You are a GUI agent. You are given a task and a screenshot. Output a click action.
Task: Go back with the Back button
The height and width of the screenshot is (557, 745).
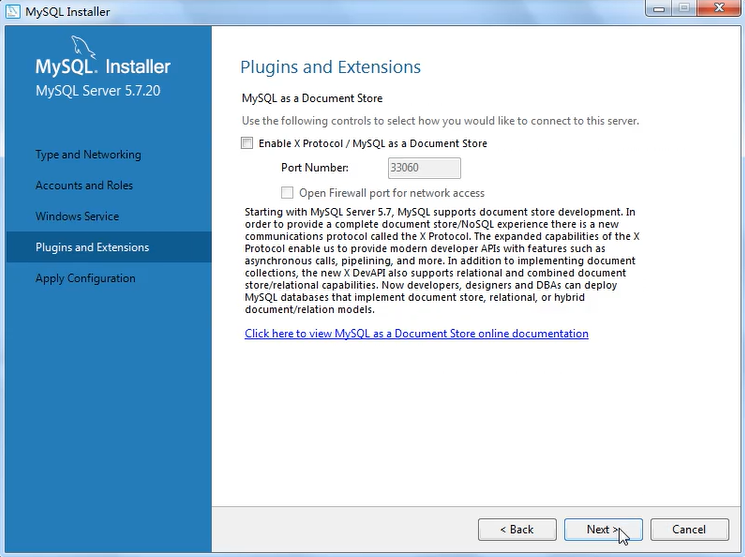pyautogui.click(x=517, y=529)
